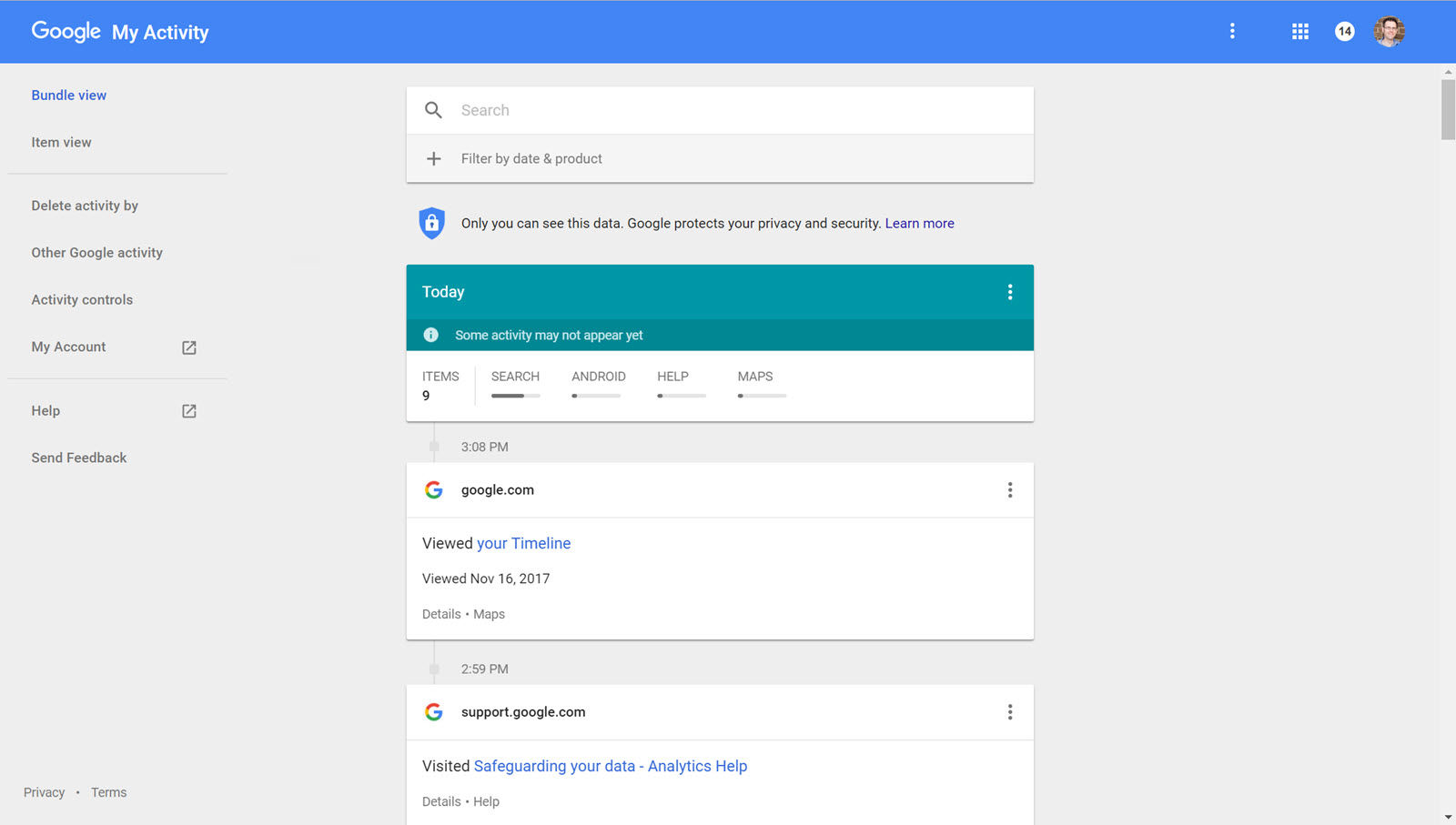1456x825 pixels.
Task: Open the account profile picture
Action: 1389,31
